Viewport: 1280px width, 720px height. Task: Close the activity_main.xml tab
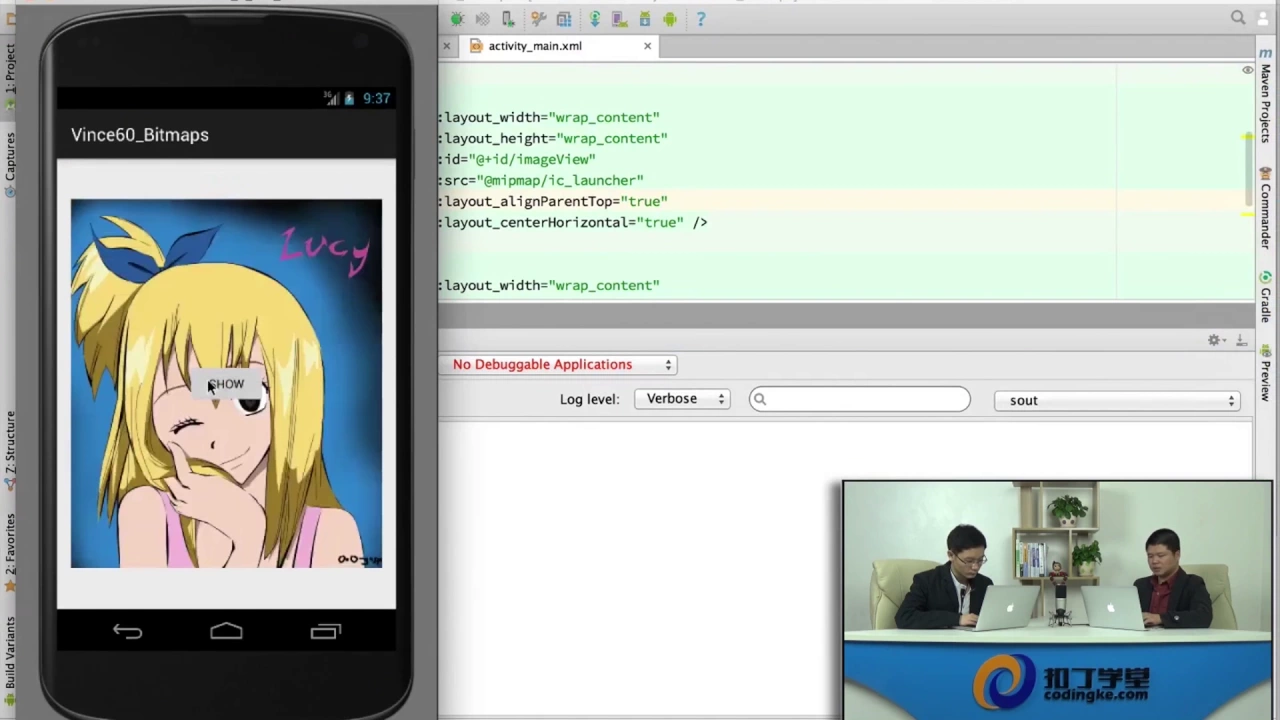(x=647, y=46)
